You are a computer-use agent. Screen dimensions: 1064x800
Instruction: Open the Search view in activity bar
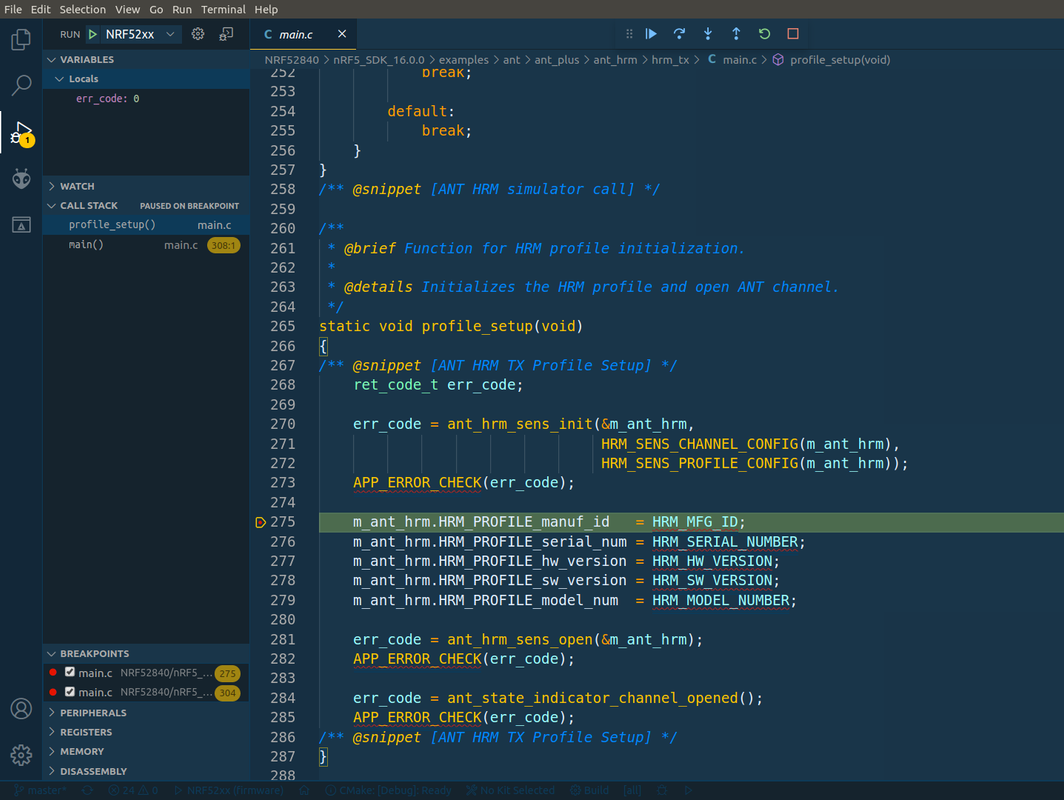(x=21, y=85)
